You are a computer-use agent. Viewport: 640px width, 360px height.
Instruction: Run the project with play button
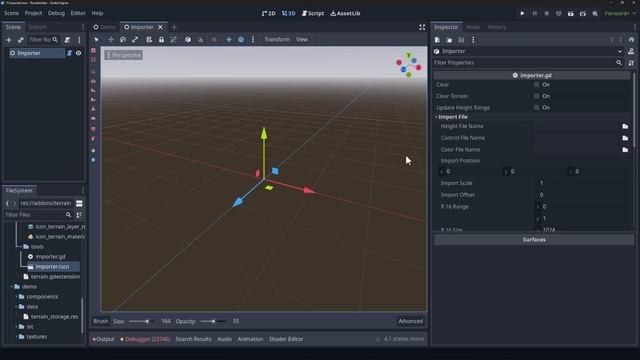[x=522, y=13]
